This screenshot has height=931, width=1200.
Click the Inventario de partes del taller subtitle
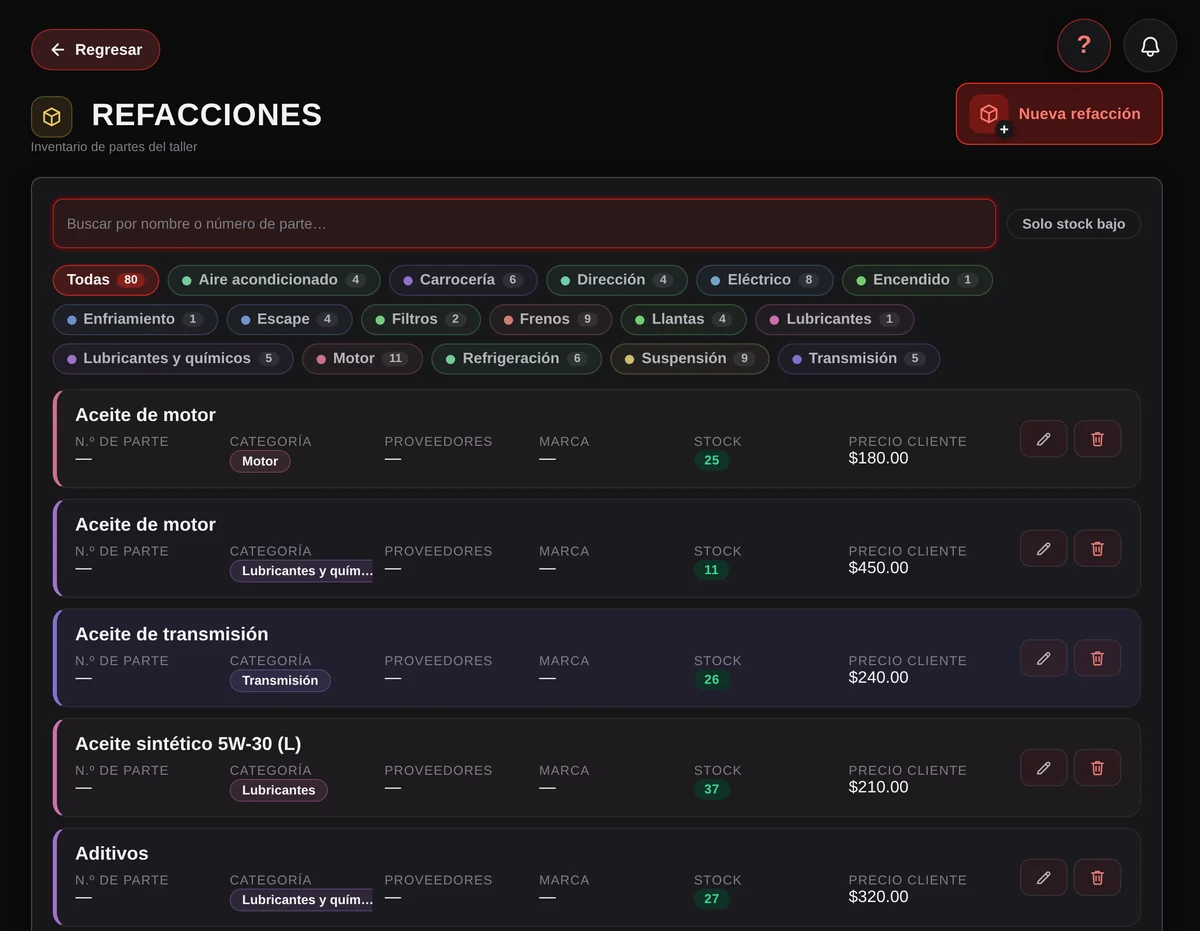114,147
